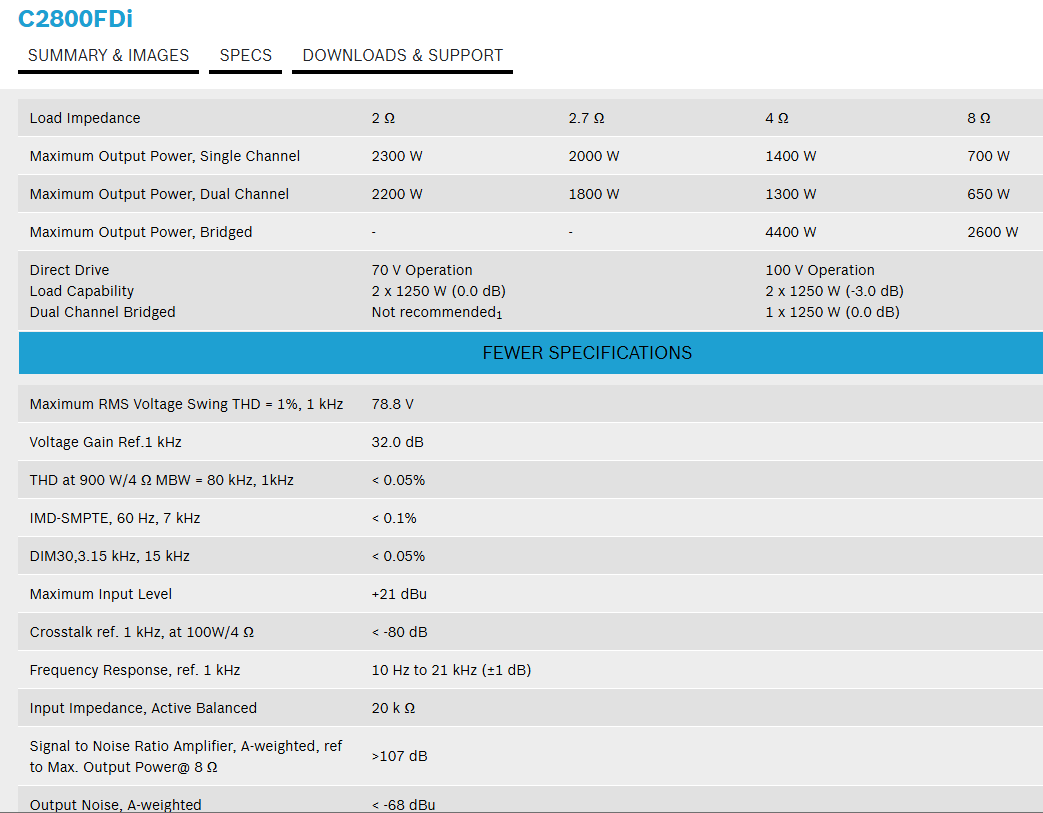This screenshot has width=1043, height=813.
Task: Collapse with the Fewer Specifications bar
Action: (531, 353)
